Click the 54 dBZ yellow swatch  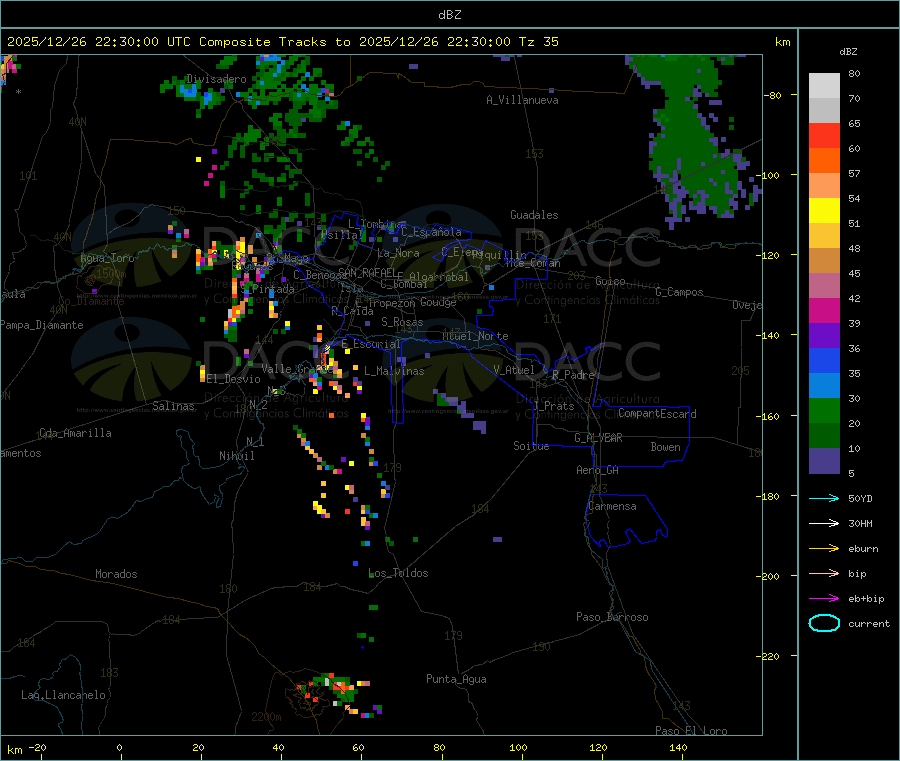pyautogui.click(x=824, y=211)
